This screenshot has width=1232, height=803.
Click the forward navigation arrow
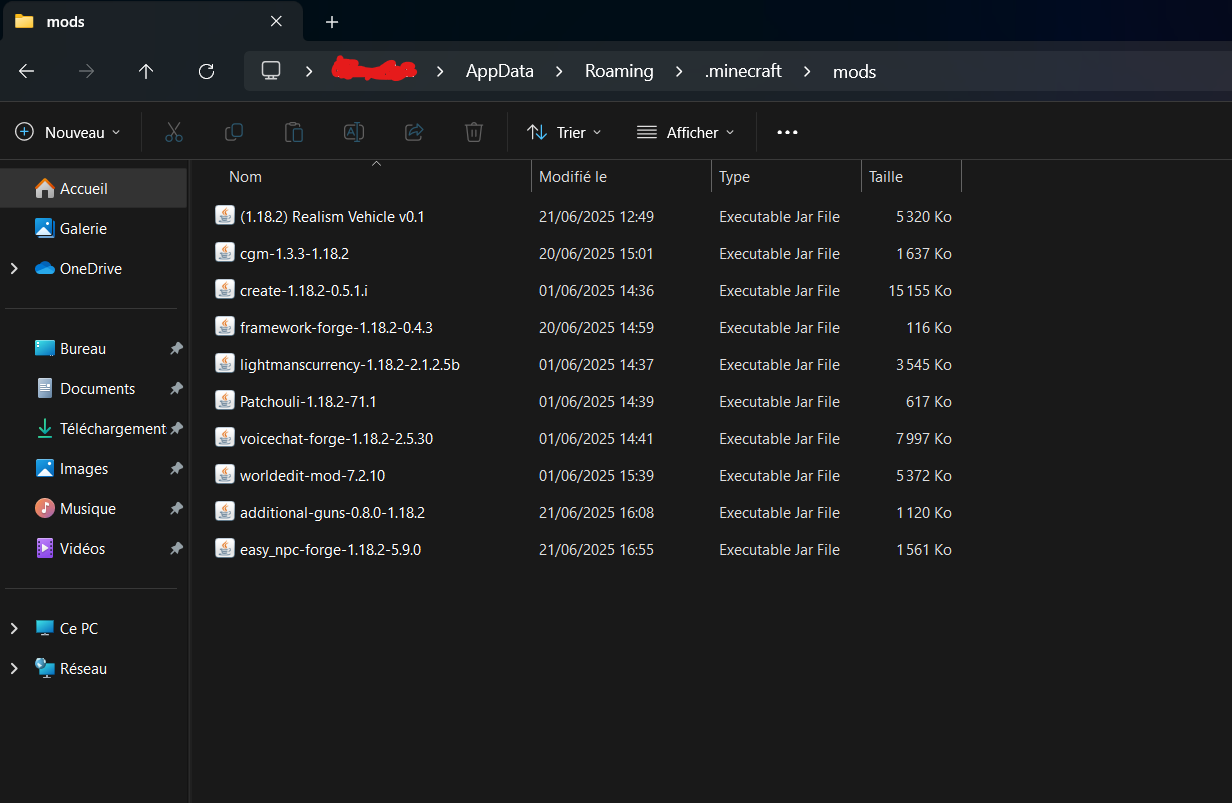coord(87,71)
